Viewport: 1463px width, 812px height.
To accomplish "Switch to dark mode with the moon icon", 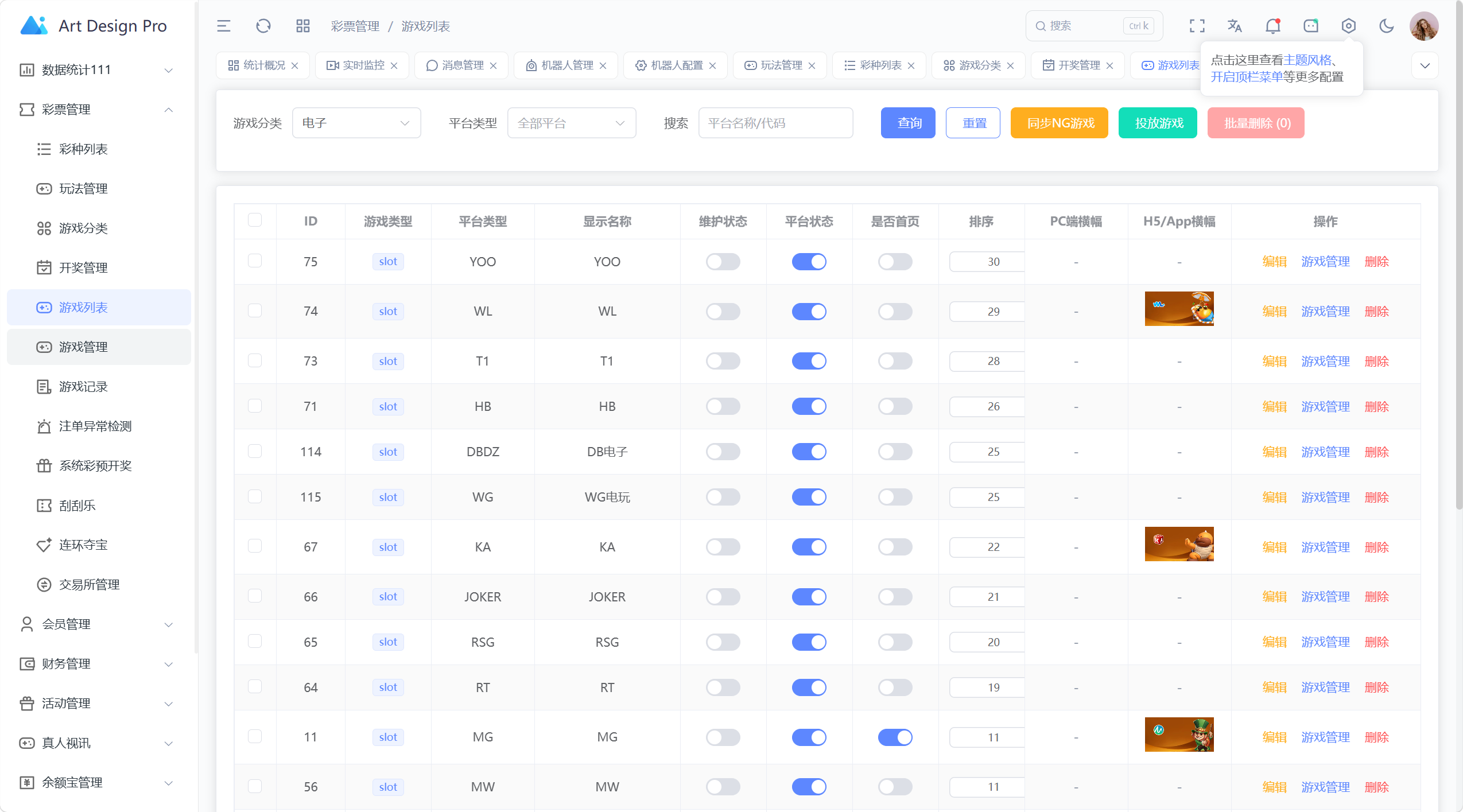I will pos(1387,26).
